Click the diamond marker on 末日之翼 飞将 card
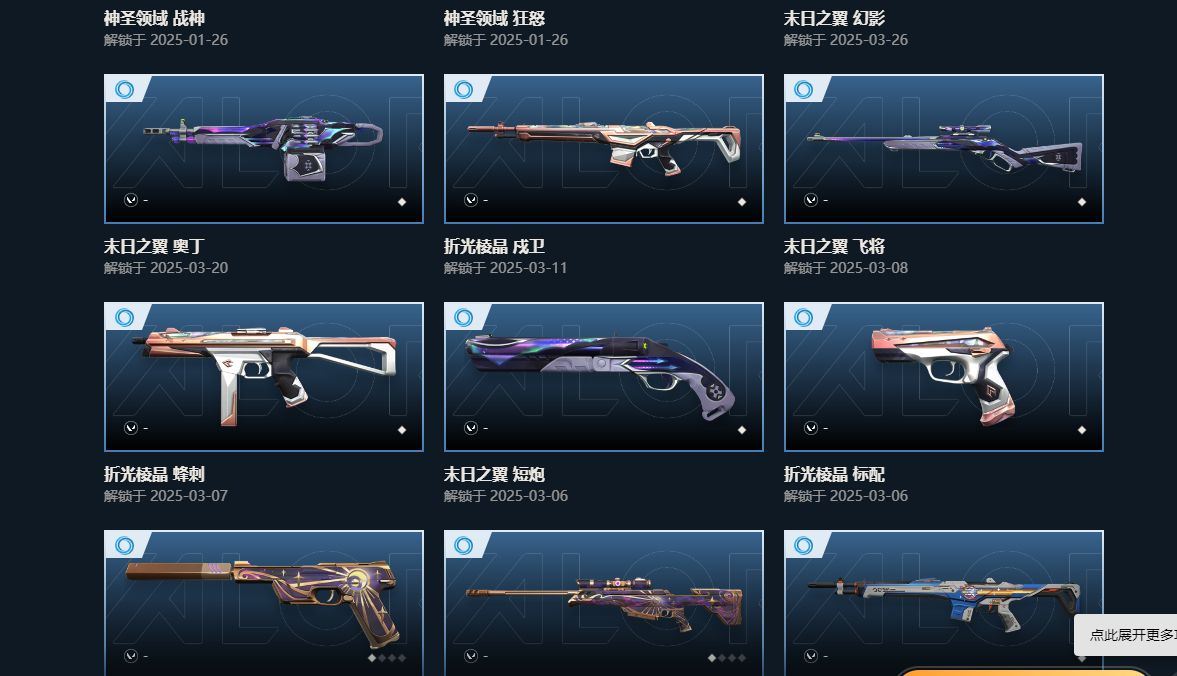Viewport: 1177px width, 676px height. (x=1082, y=201)
